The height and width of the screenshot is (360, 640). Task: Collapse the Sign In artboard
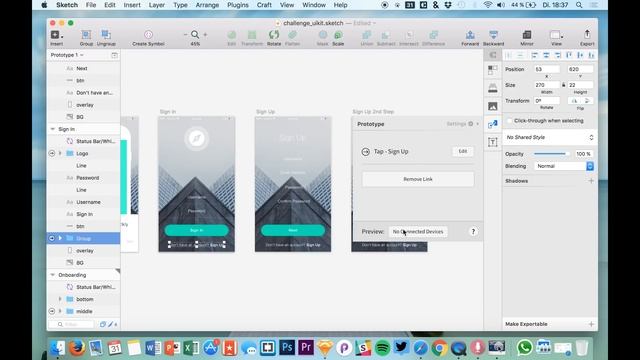(53, 129)
